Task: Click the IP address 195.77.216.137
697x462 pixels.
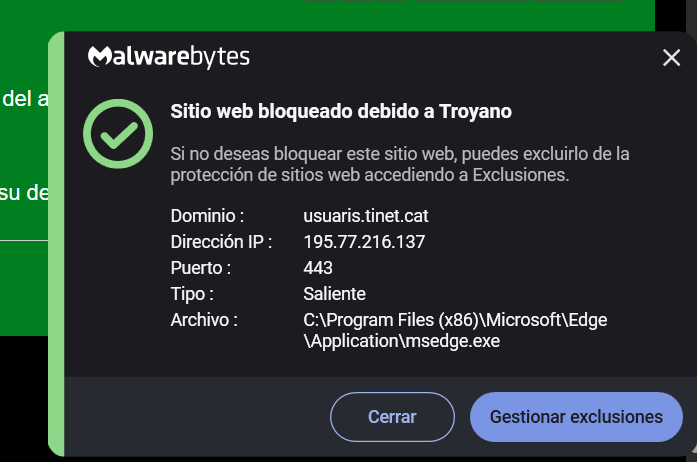Action: (364, 242)
